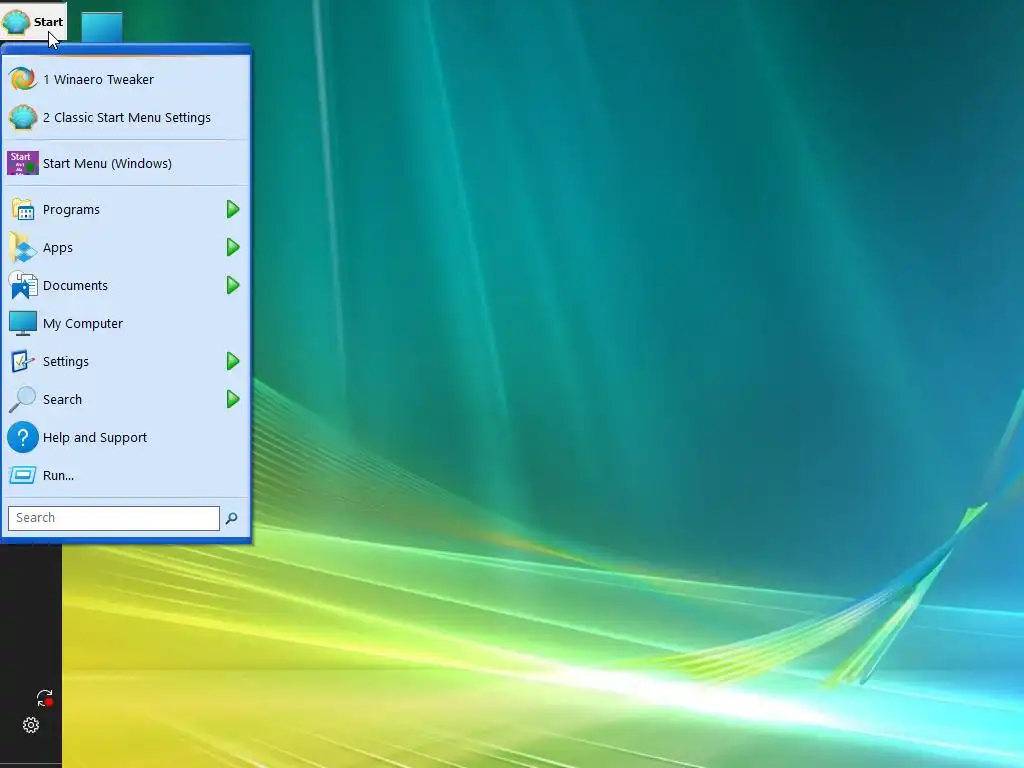Click the Start button with shell icon

(33, 22)
